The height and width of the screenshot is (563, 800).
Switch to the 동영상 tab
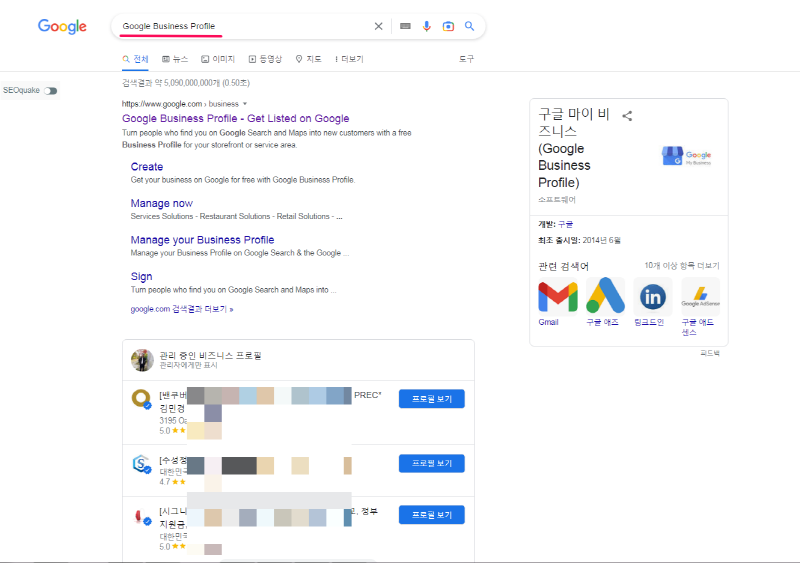pyautogui.click(x=265, y=59)
